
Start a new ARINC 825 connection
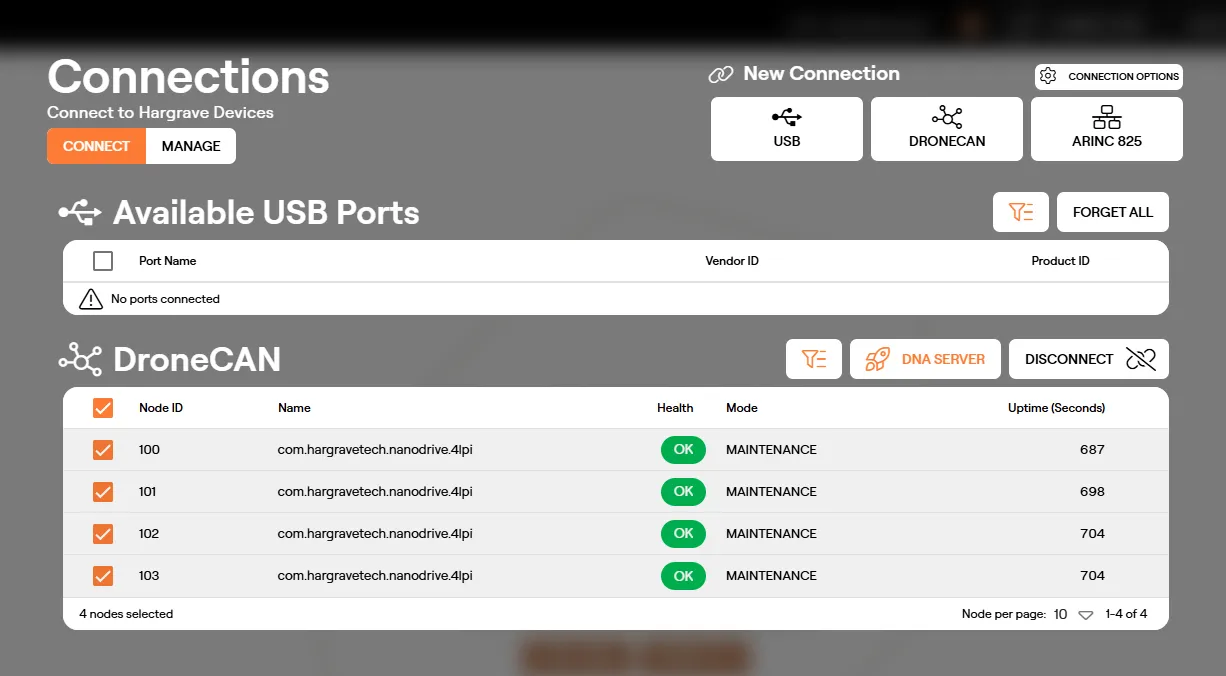tap(1107, 129)
